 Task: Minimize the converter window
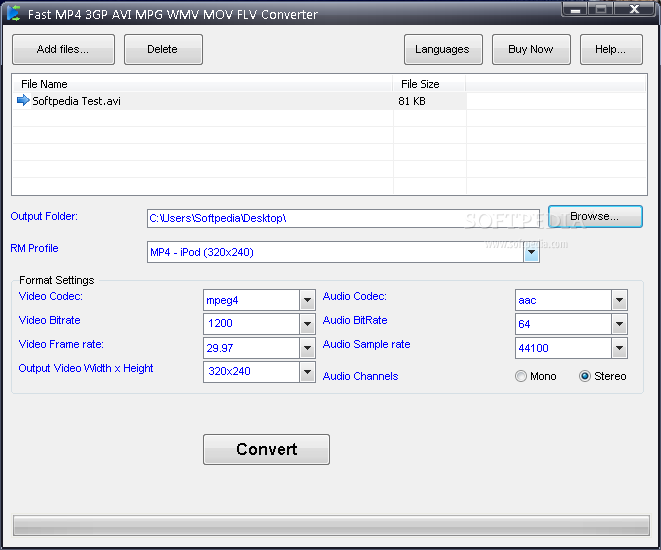(575, 9)
